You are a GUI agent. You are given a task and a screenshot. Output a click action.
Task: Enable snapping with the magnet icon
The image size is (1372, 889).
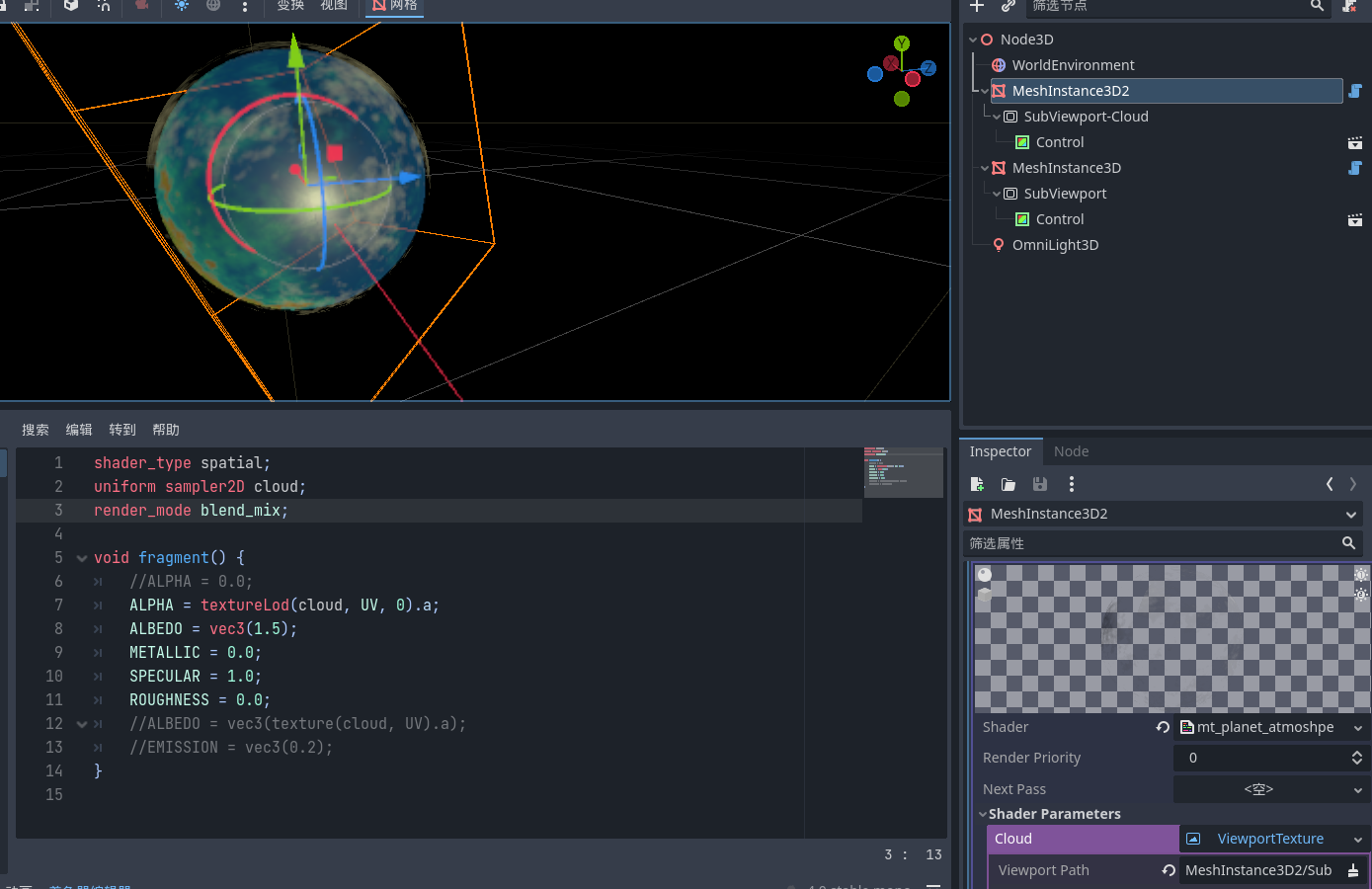(104, 7)
